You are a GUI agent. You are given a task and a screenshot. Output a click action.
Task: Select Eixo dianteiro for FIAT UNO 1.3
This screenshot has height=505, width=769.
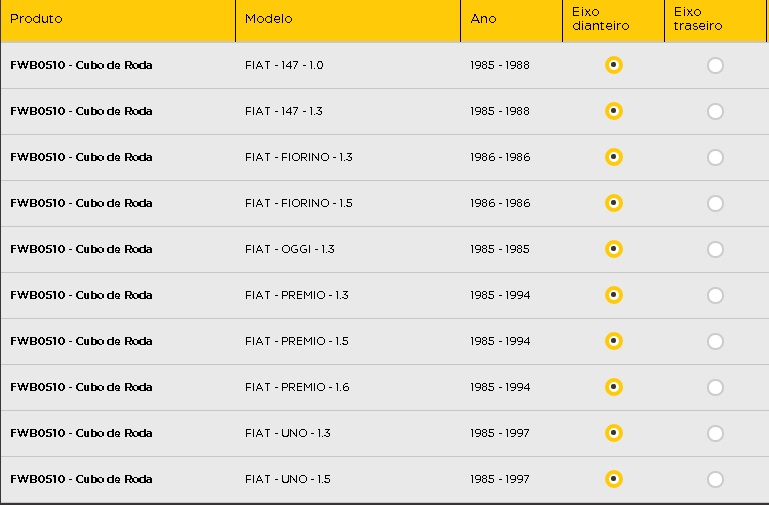(x=614, y=433)
